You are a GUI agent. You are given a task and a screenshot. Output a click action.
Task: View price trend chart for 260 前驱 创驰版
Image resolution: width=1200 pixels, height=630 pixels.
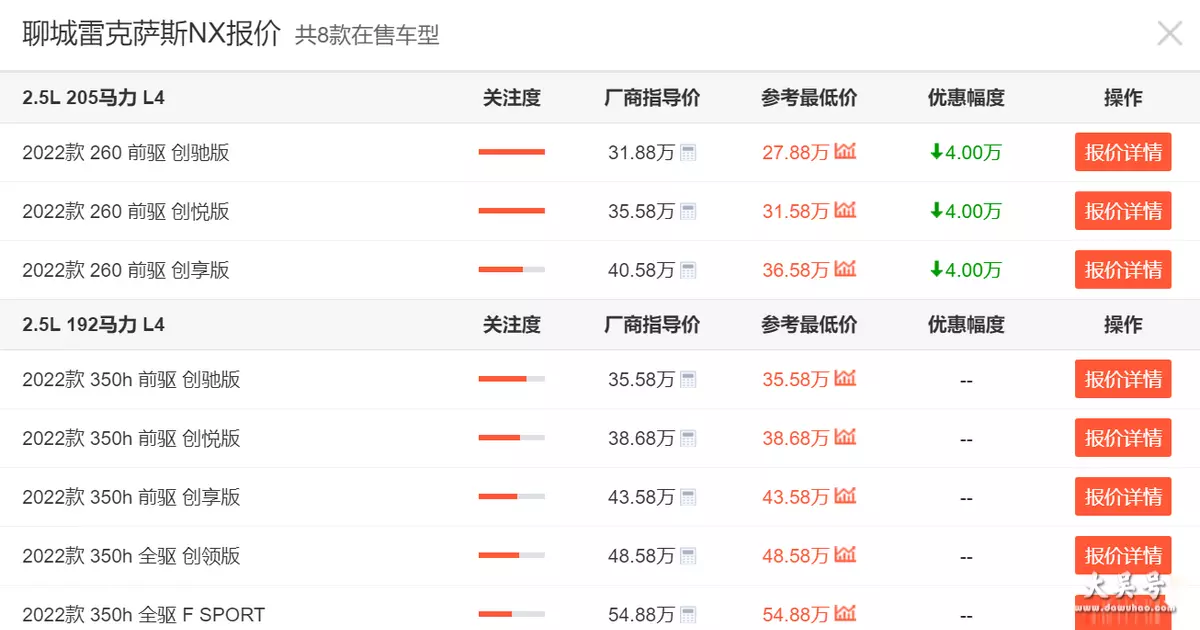tap(846, 152)
